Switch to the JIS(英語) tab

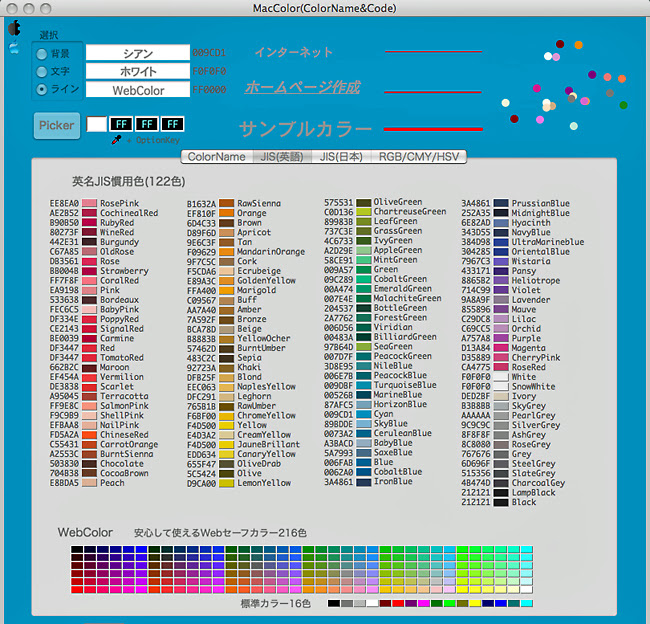282,157
